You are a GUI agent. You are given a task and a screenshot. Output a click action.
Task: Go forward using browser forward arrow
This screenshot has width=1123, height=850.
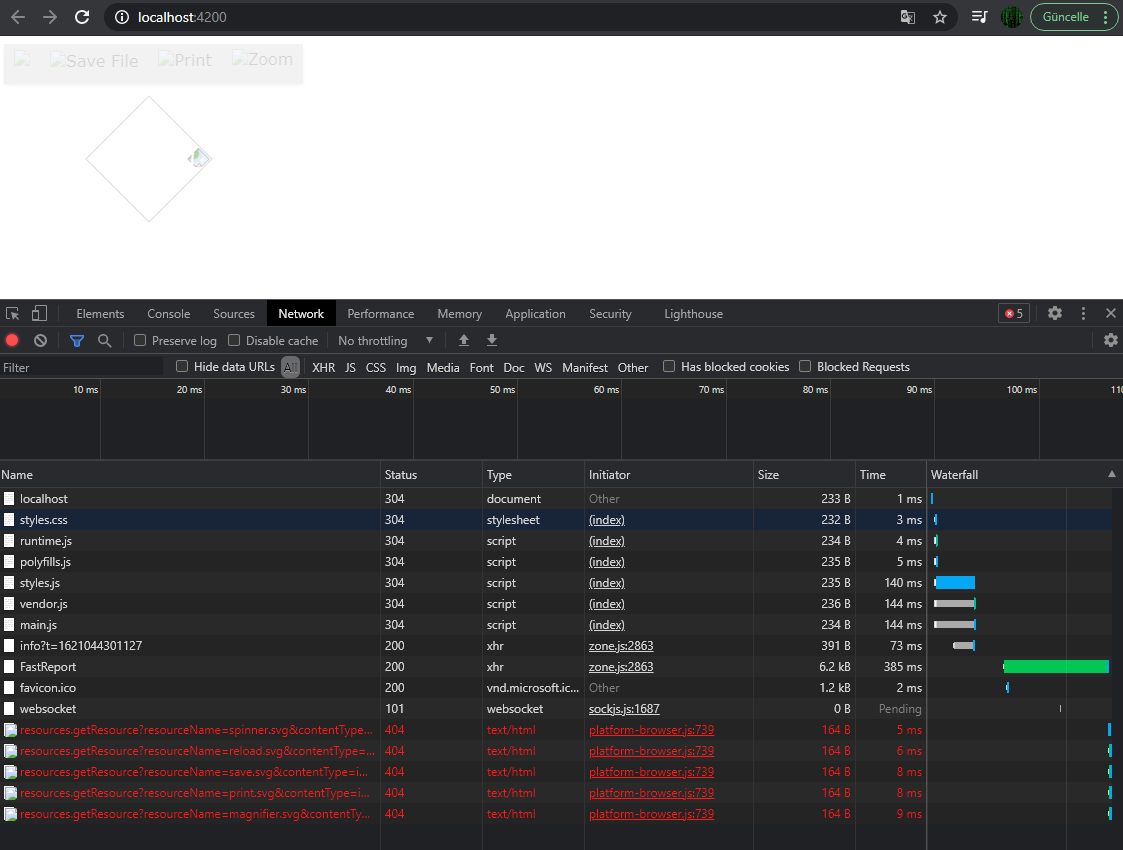click(x=49, y=17)
